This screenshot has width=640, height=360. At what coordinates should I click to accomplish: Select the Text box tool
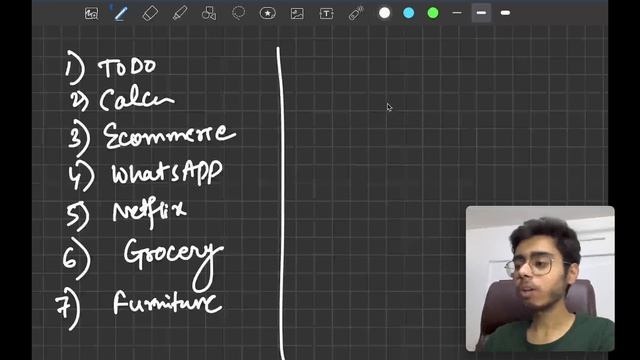tap(326, 13)
